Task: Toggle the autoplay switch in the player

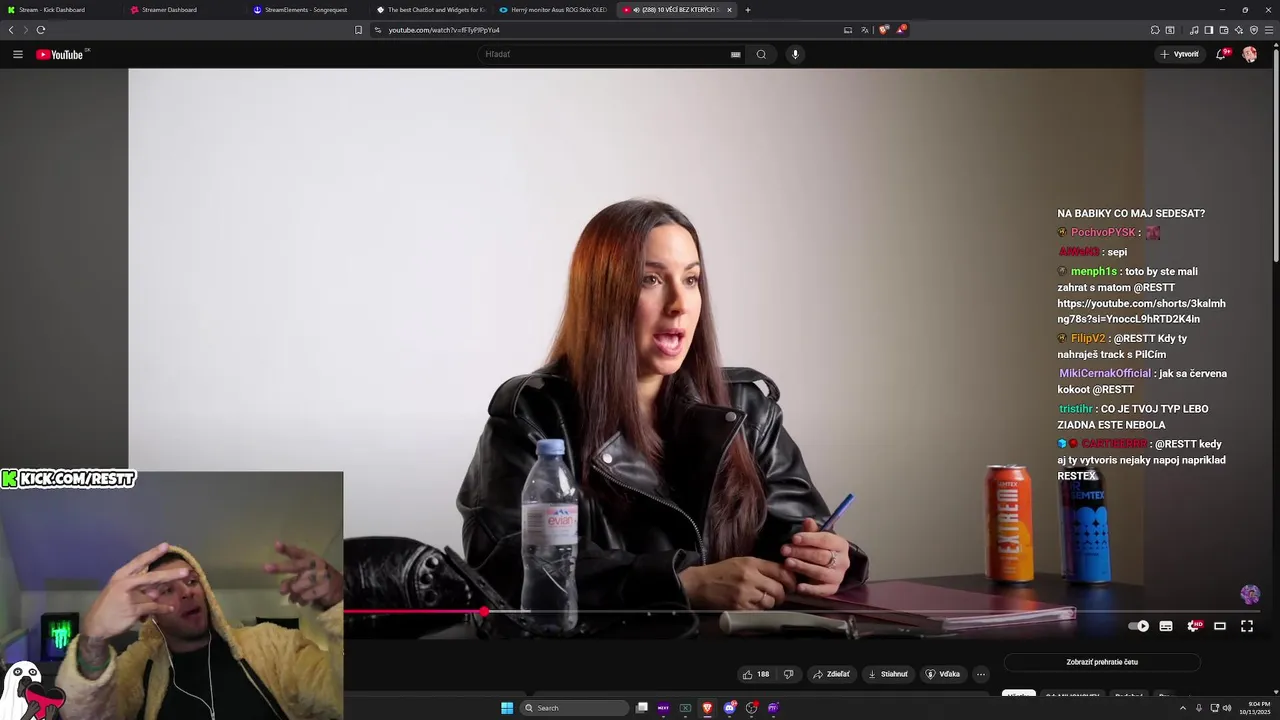Action: [x=1138, y=626]
